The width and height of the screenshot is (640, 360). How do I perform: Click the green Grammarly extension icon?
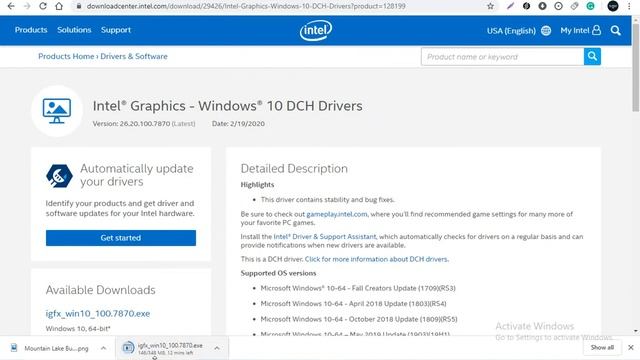click(x=590, y=6)
